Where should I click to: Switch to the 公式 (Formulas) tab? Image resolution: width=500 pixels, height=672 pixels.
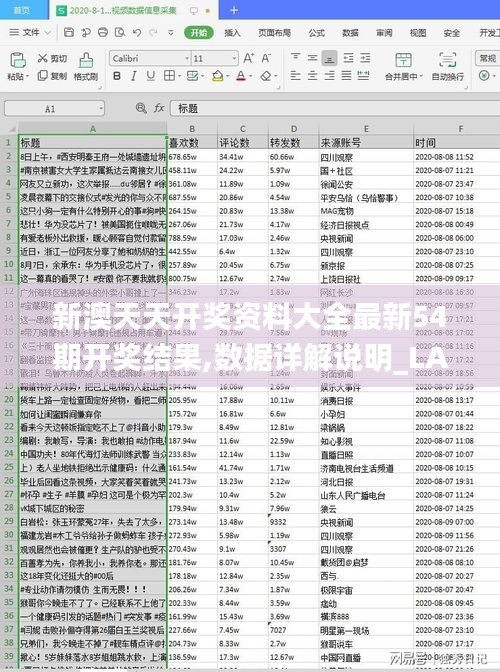tap(317, 33)
